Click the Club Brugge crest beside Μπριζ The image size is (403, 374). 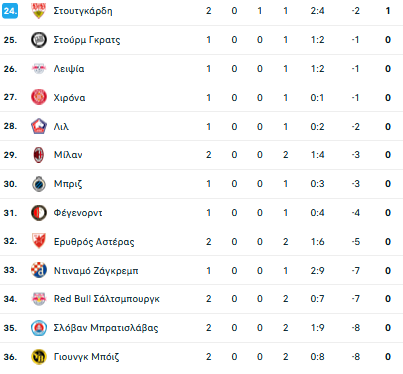click(x=39, y=184)
